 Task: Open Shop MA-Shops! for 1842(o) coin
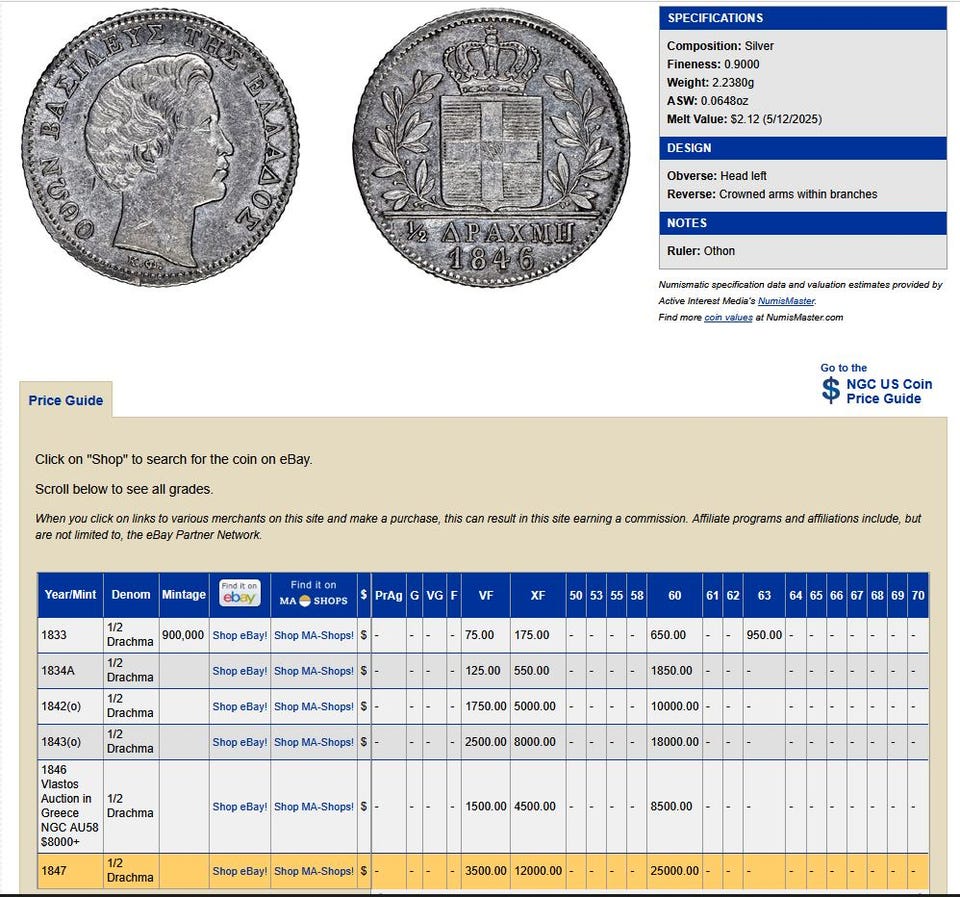[x=314, y=706]
